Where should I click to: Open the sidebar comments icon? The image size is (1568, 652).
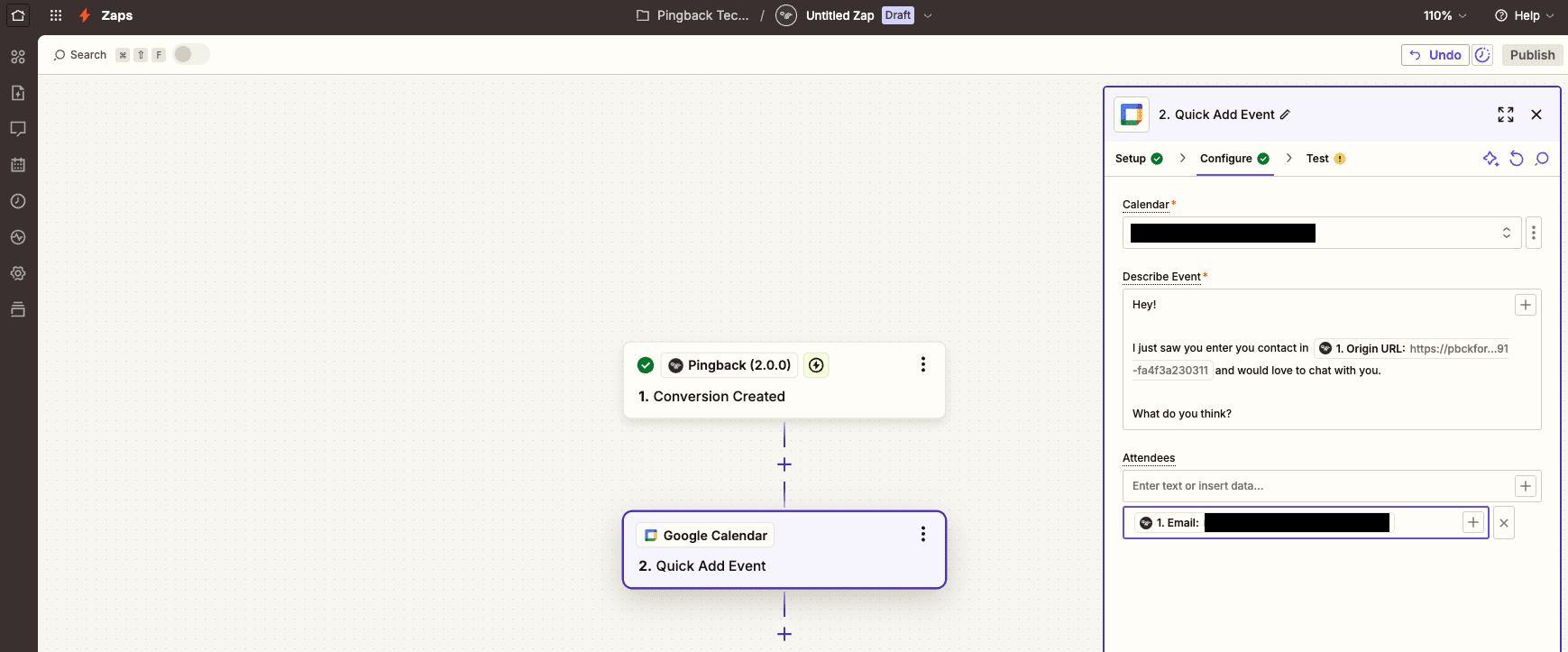18,129
